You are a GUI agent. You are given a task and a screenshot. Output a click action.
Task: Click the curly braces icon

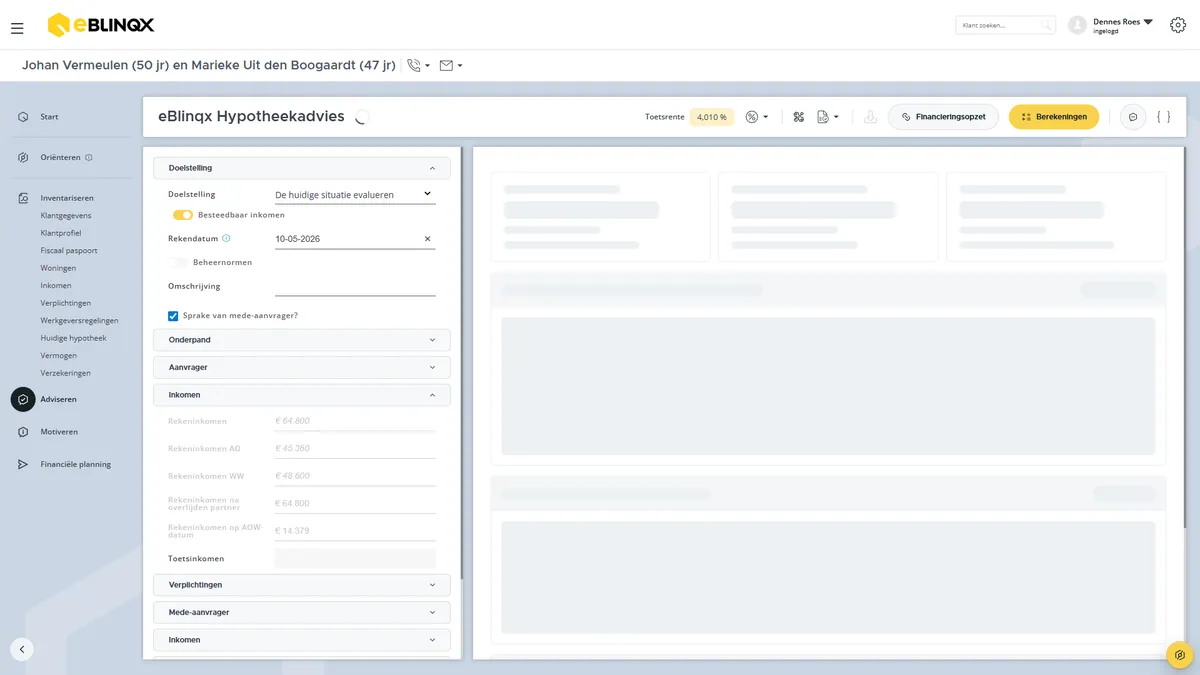click(1164, 117)
